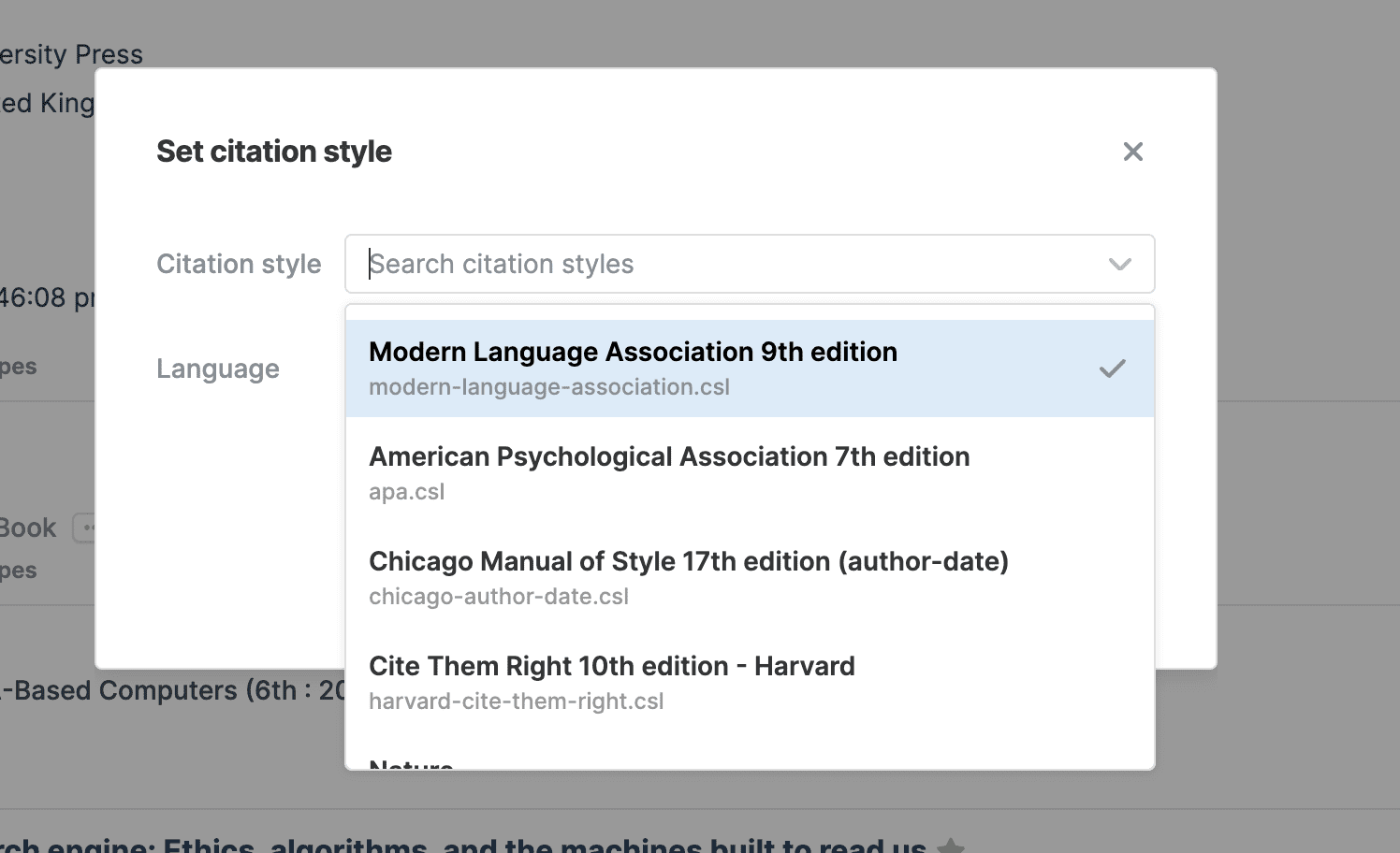Screen dimensions: 1400x853
Task: Choose the partially visible Nature style
Action: point(411,762)
